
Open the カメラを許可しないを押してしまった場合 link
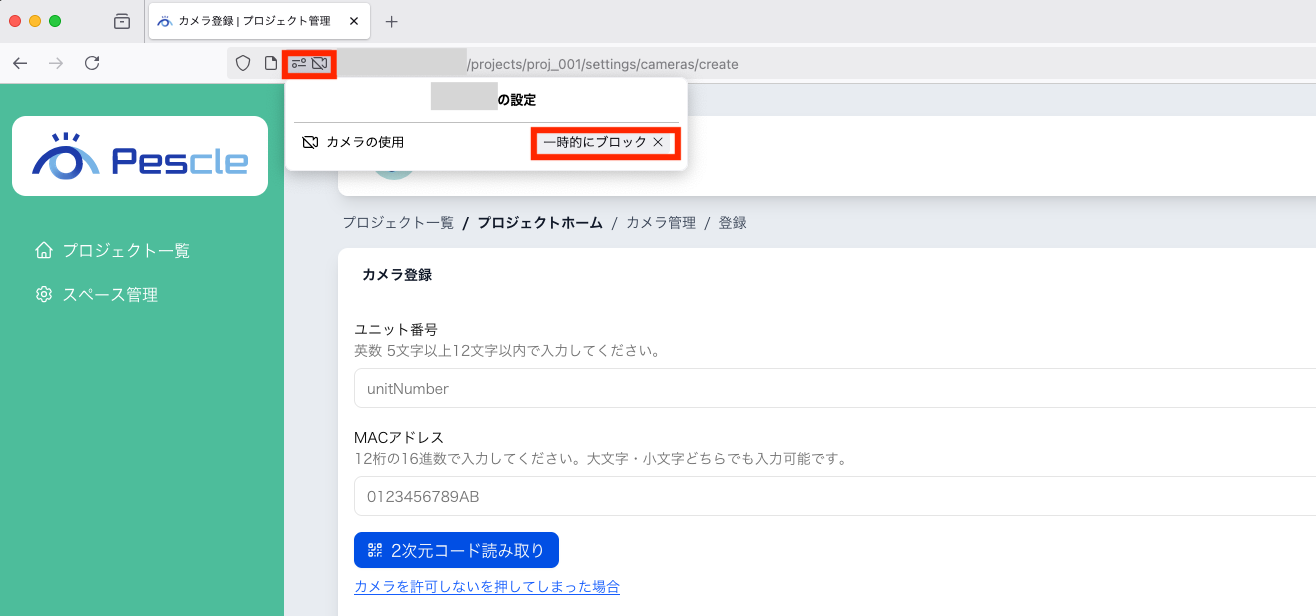486,587
